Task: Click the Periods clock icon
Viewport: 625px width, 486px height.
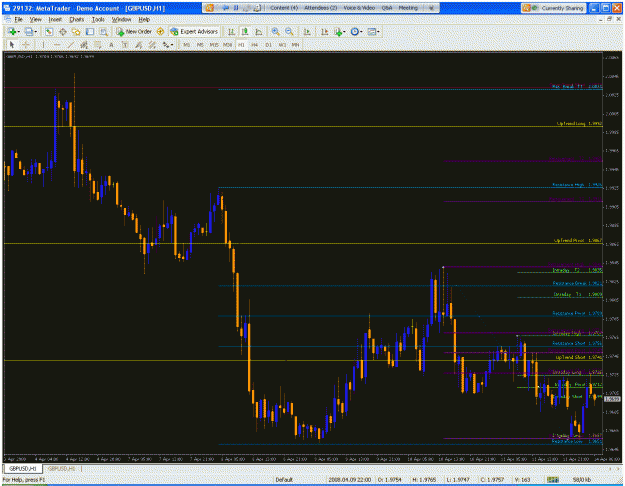Action: coord(354,31)
